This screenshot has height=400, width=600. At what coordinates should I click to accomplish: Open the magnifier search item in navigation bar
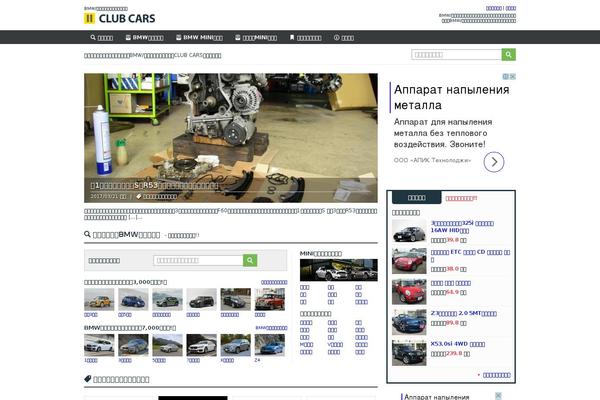(102, 38)
